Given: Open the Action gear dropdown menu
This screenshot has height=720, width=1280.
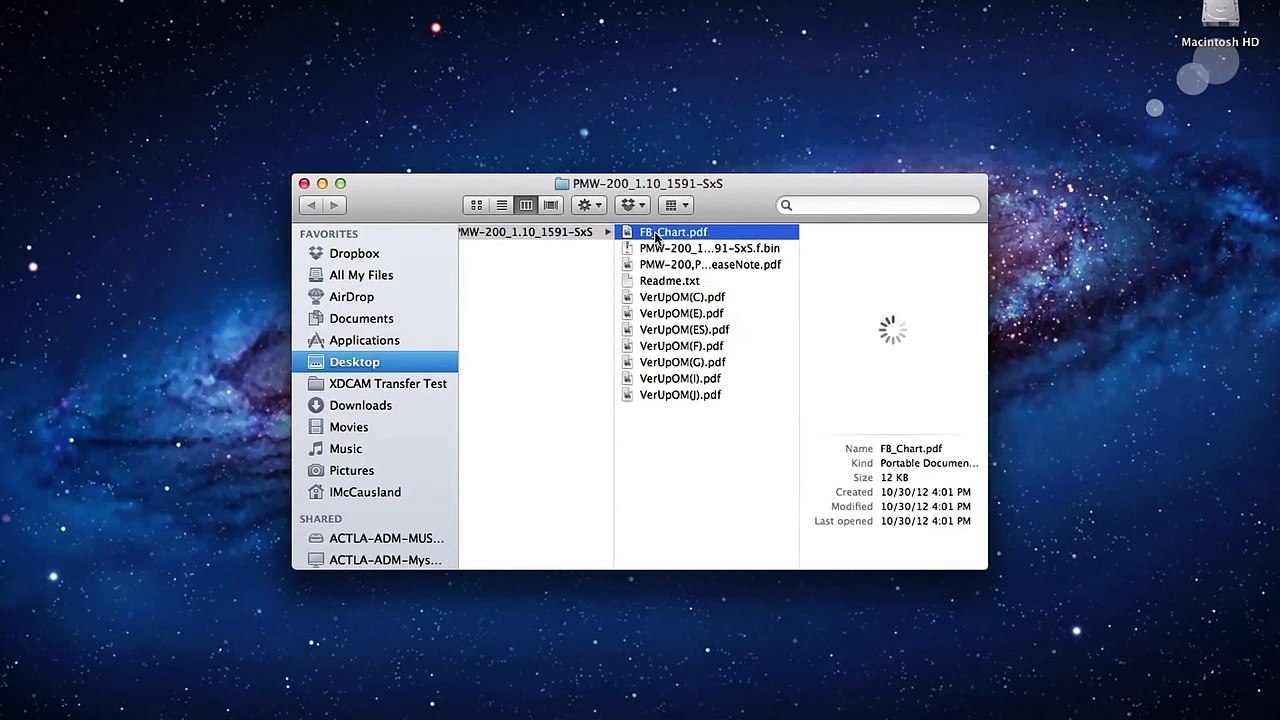Looking at the screenshot, I should (x=588, y=205).
